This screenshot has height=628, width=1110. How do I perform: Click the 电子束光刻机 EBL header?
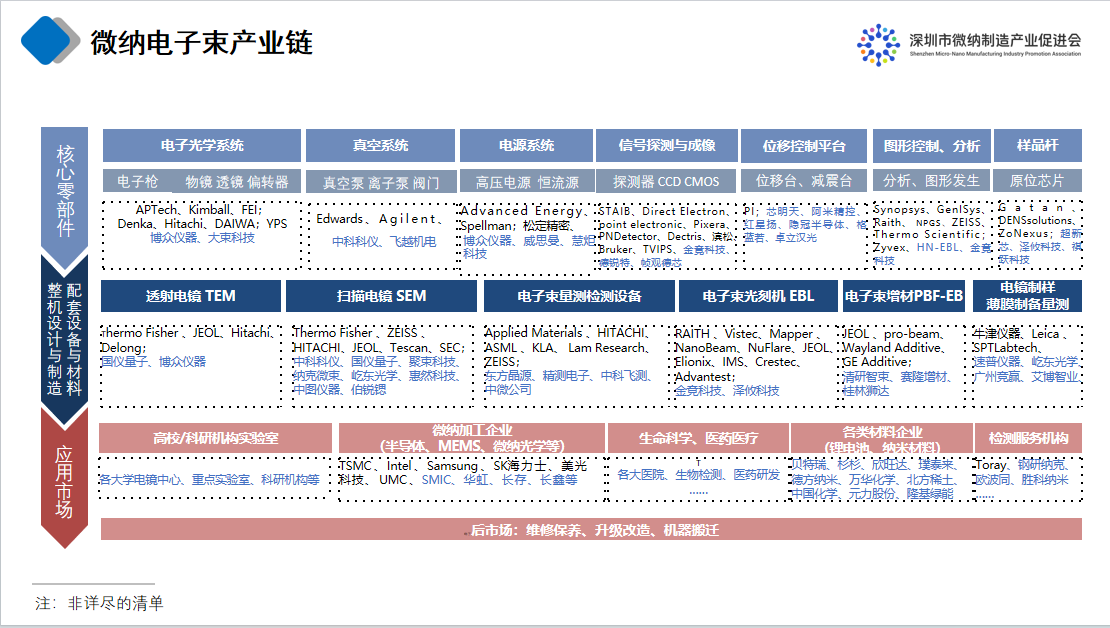tap(758, 296)
